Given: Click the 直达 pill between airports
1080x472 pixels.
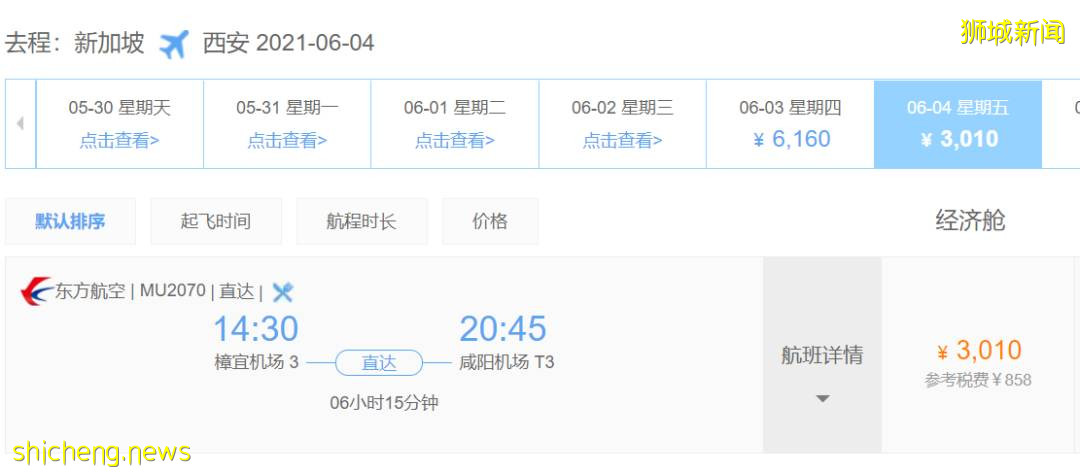Looking at the screenshot, I should [380, 362].
